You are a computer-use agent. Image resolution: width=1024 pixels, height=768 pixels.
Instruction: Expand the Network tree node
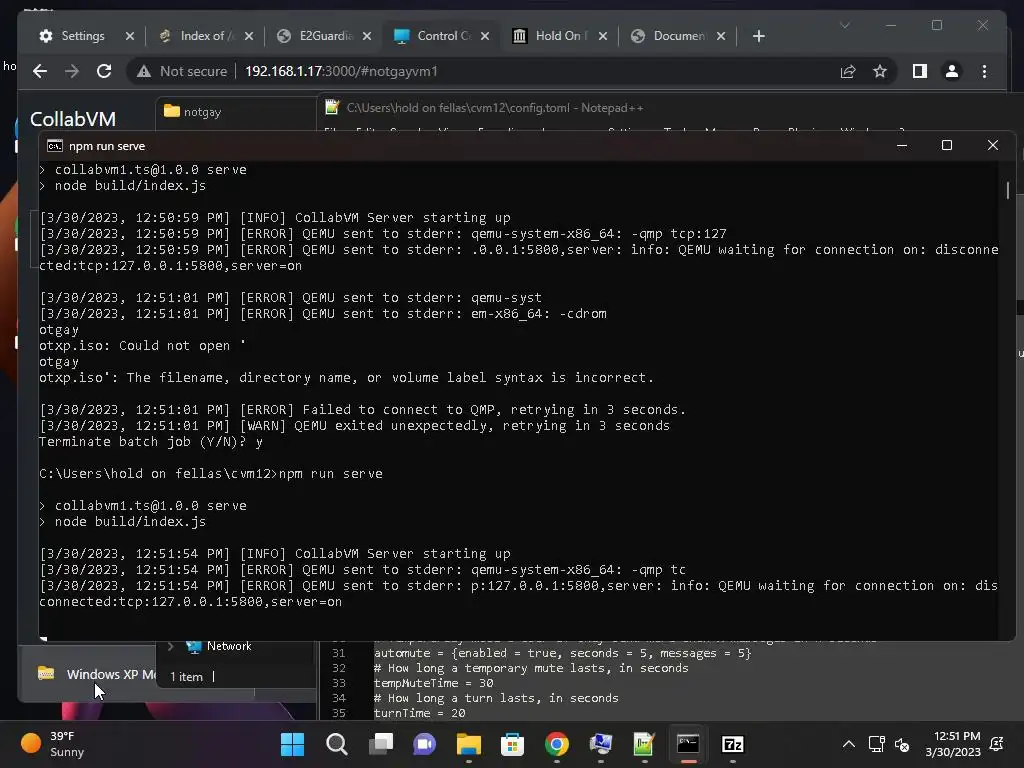pyautogui.click(x=170, y=646)
